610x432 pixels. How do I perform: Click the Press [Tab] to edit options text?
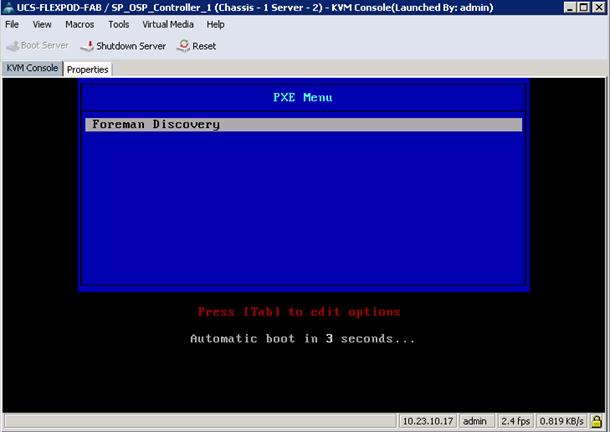[299, 312]
